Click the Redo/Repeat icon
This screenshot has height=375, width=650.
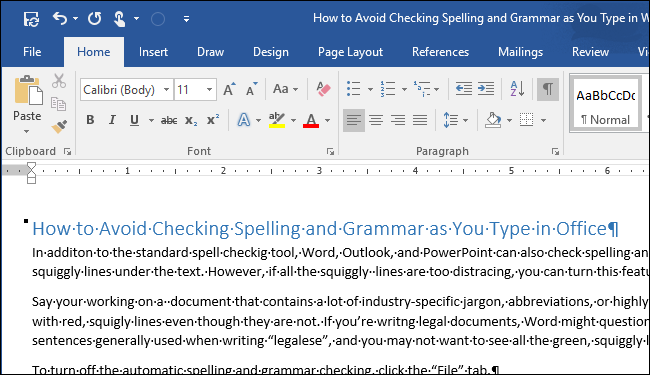click(95, 18)
